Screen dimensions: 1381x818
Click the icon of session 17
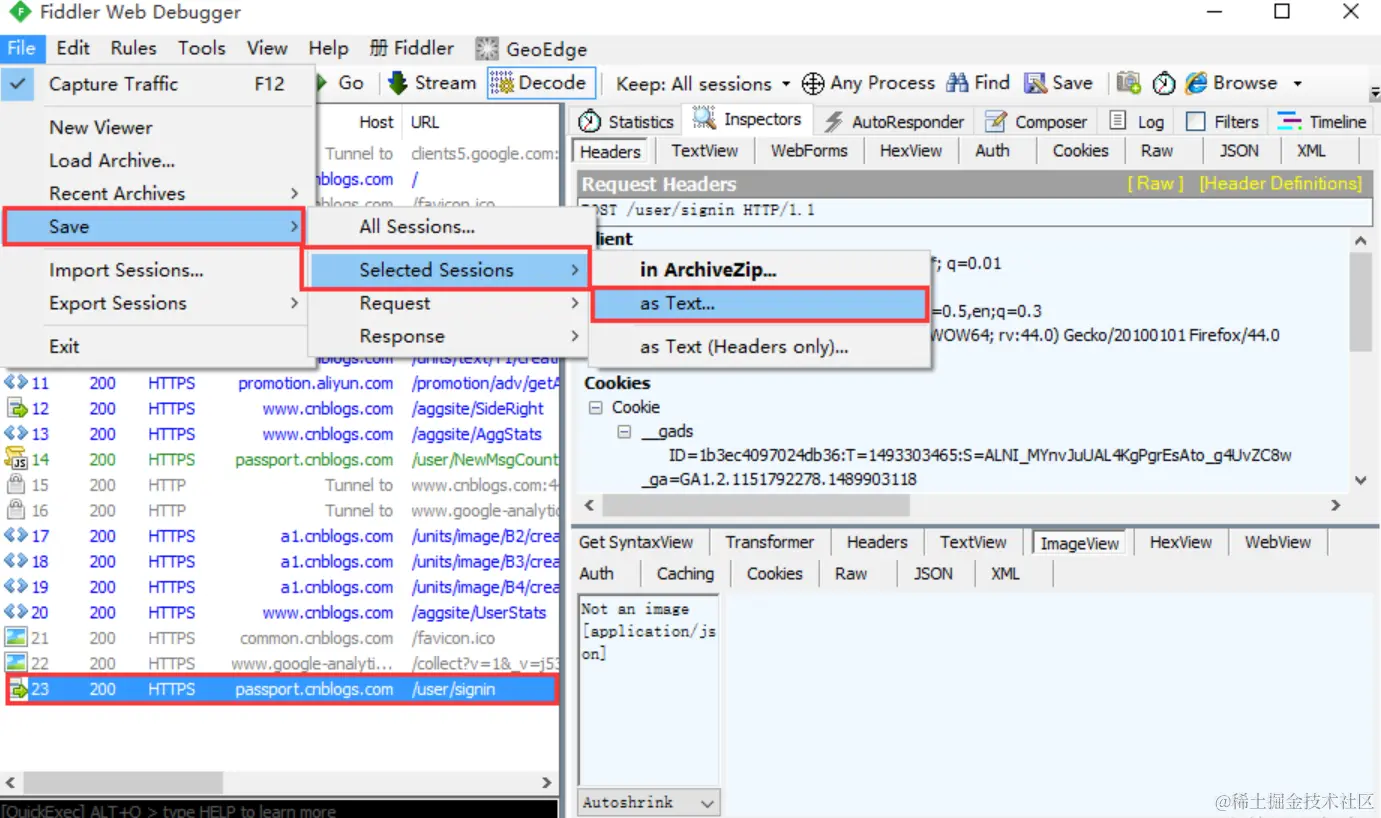[x=16, y=536]
